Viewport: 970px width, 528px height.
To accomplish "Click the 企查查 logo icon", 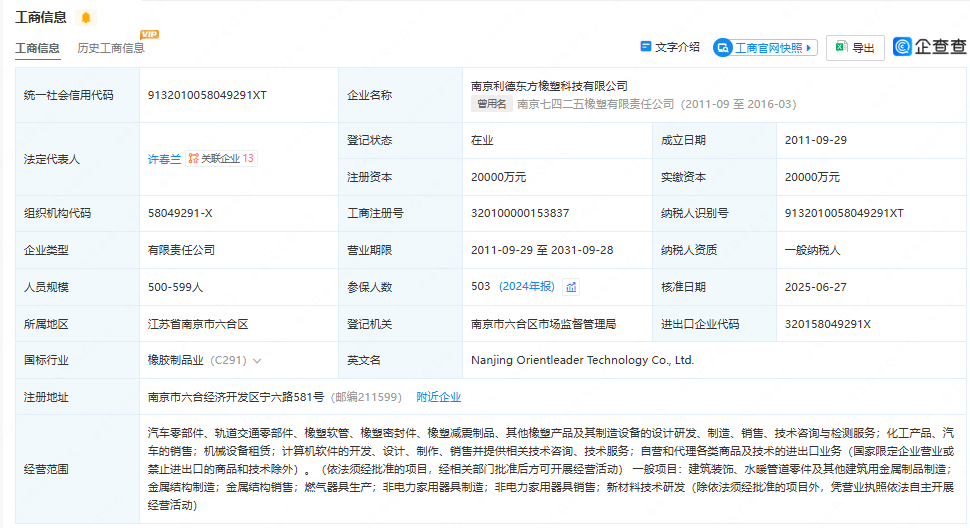I will coord(902,46).
